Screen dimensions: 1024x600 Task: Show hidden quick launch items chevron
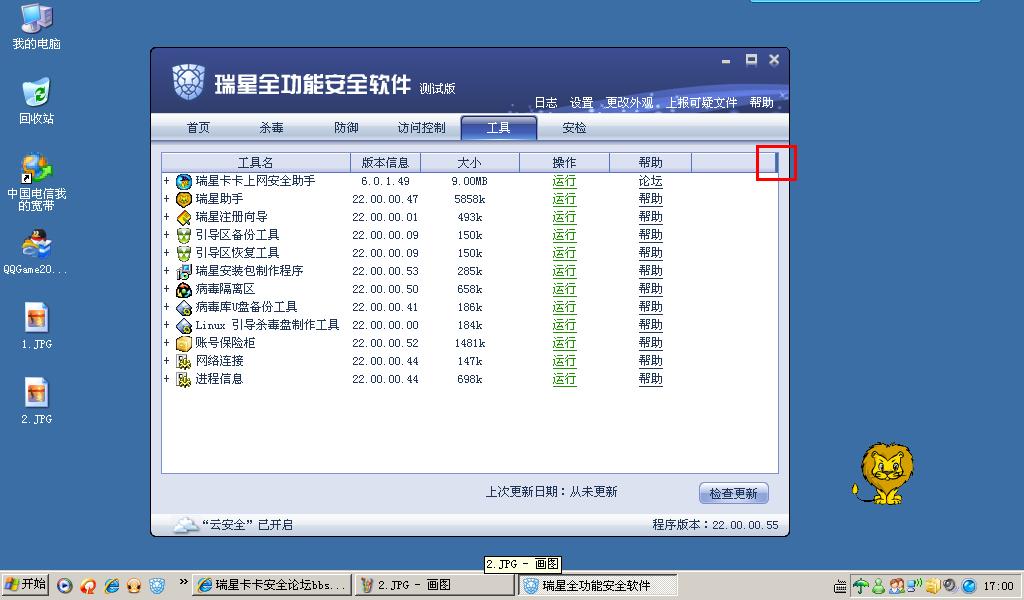coord(183,582)
